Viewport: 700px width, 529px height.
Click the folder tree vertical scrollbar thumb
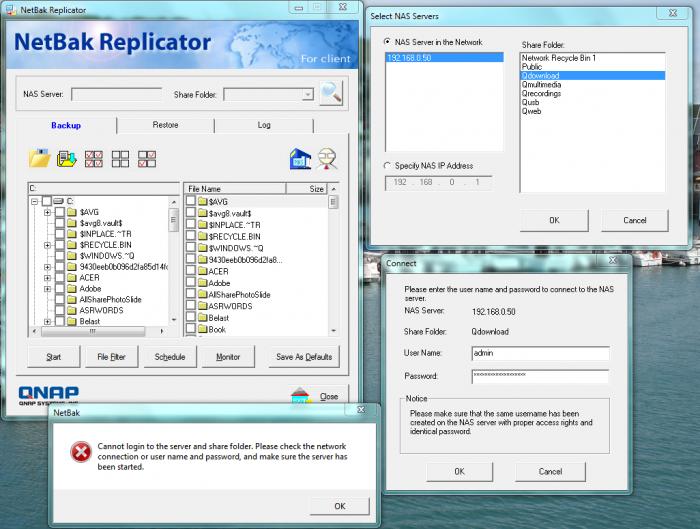[173, 220]
